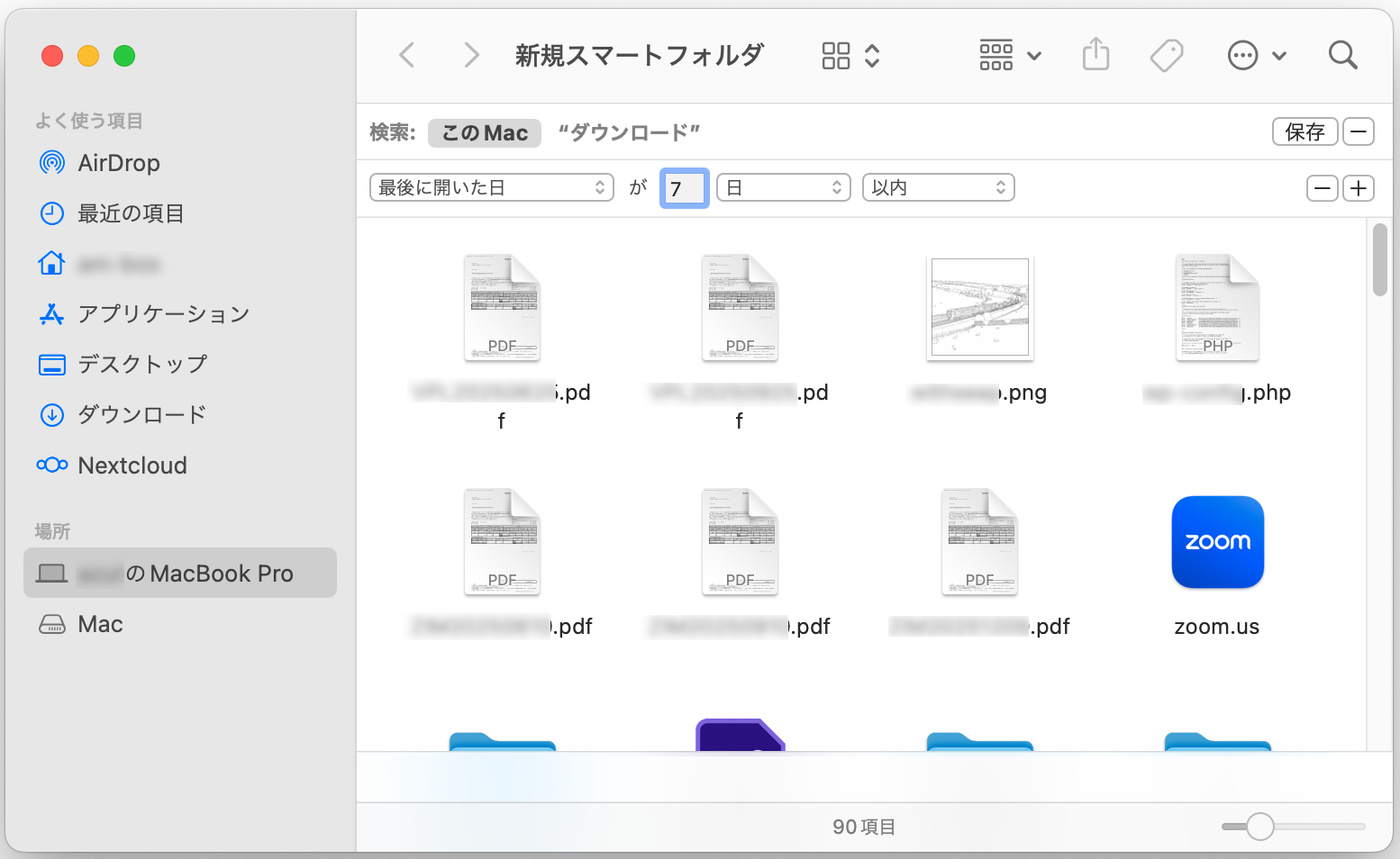Toggle search scope to この Mac

[x=485, y=133]
